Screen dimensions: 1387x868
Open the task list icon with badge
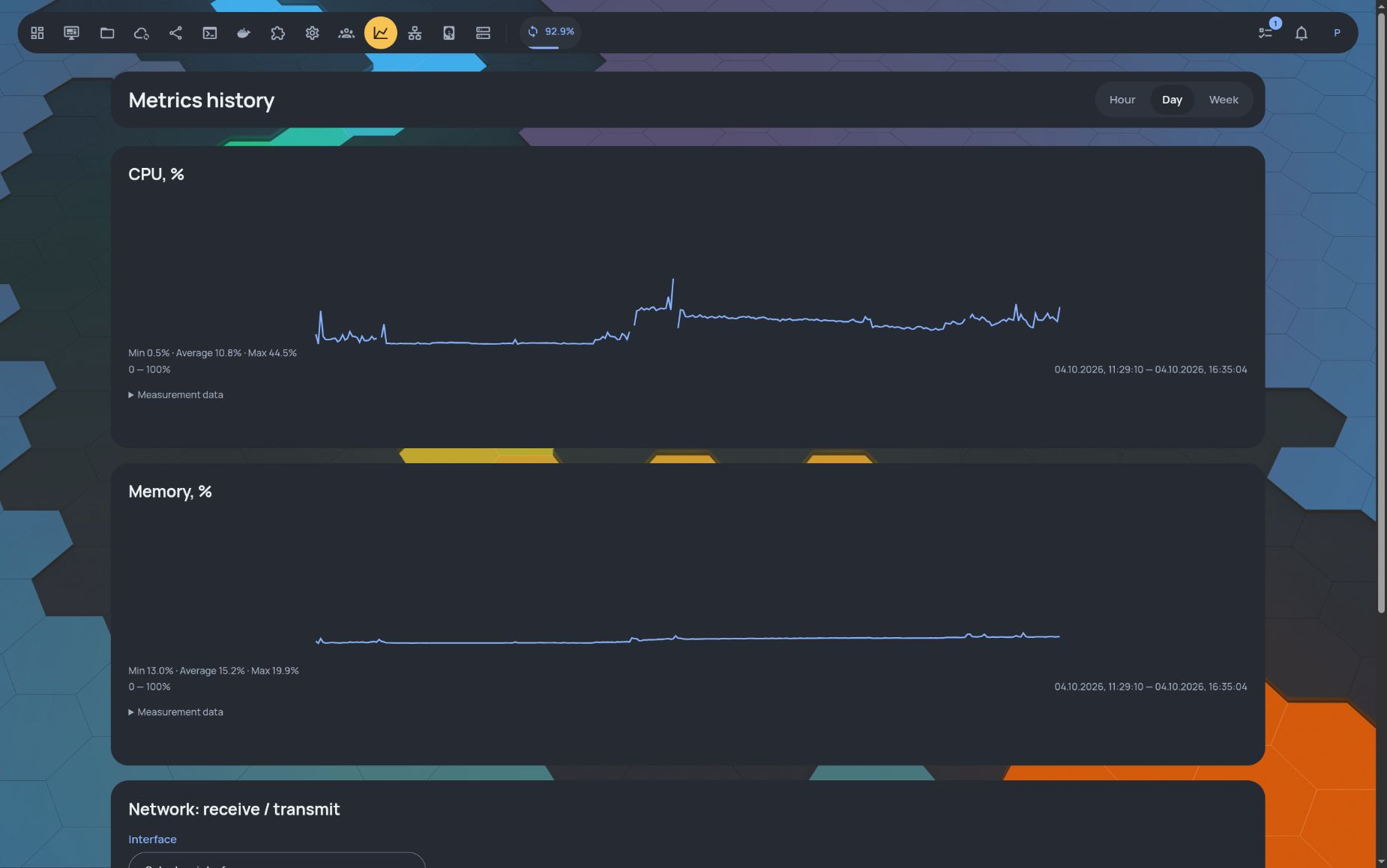[1266, 33]
